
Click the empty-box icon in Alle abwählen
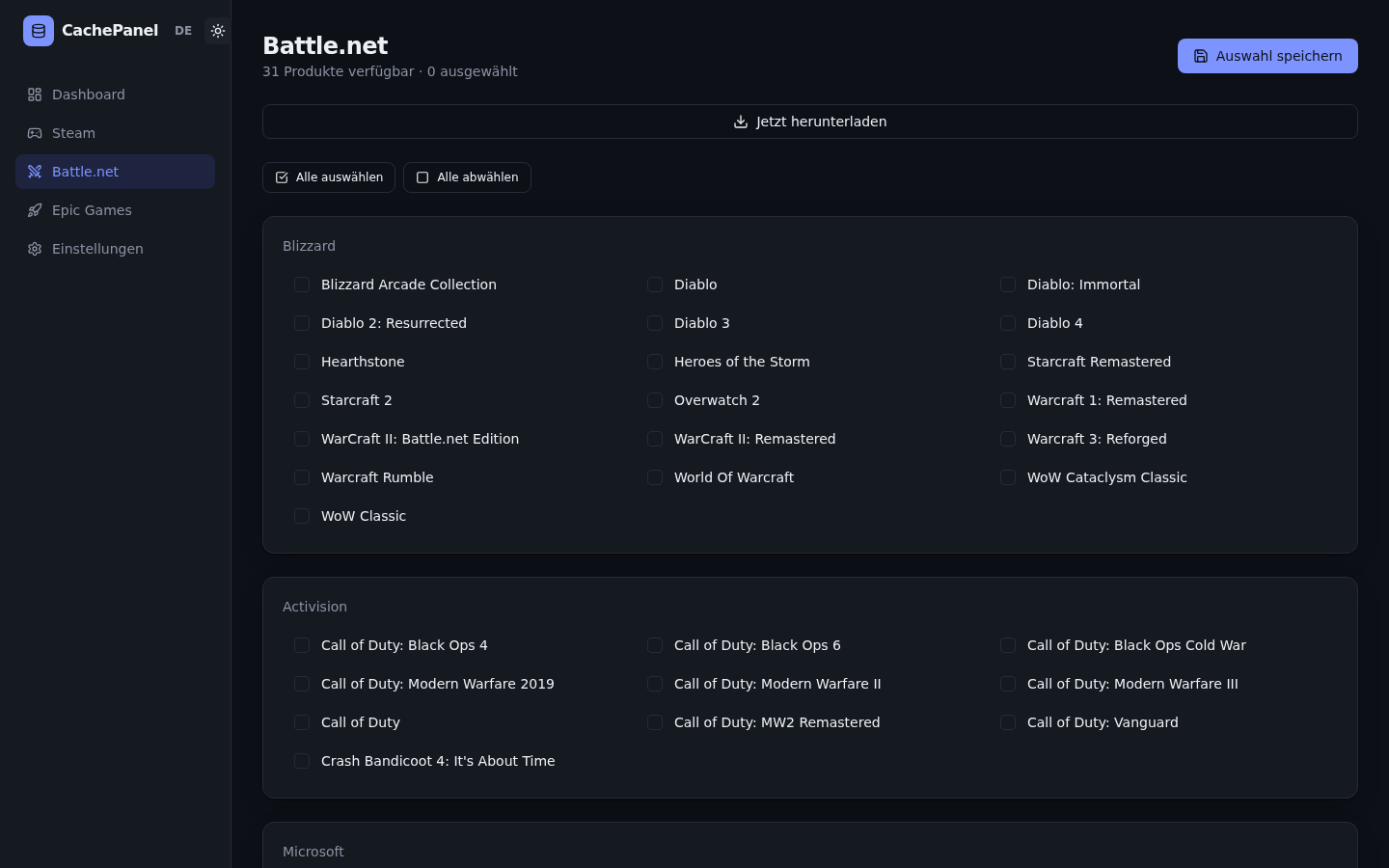point(422,177)
